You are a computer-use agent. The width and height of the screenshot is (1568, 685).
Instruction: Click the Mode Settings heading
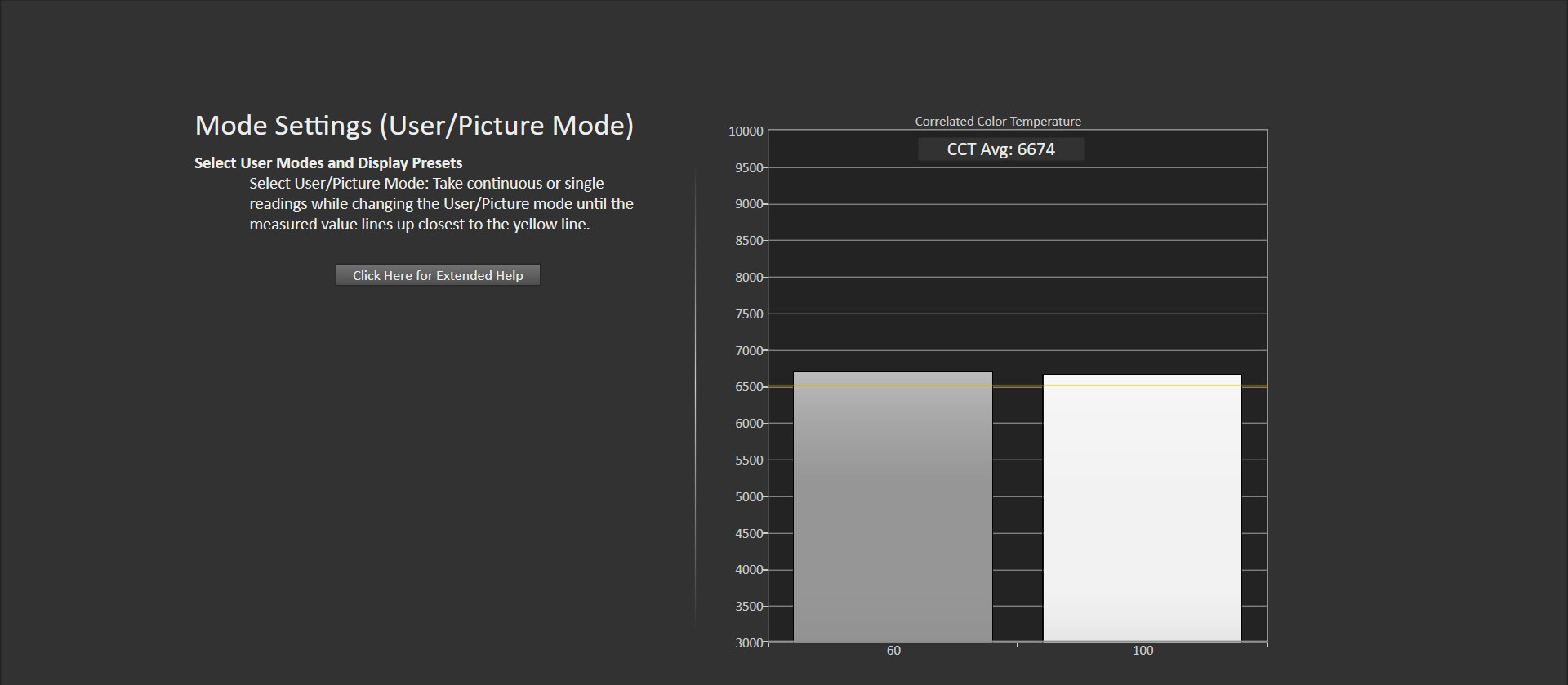[x=414, y=126]
